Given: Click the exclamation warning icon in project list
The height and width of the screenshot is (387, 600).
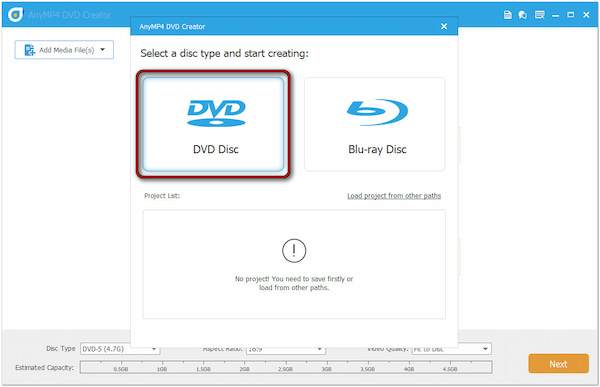Looking at the screenshot, I should pos(294,251).
